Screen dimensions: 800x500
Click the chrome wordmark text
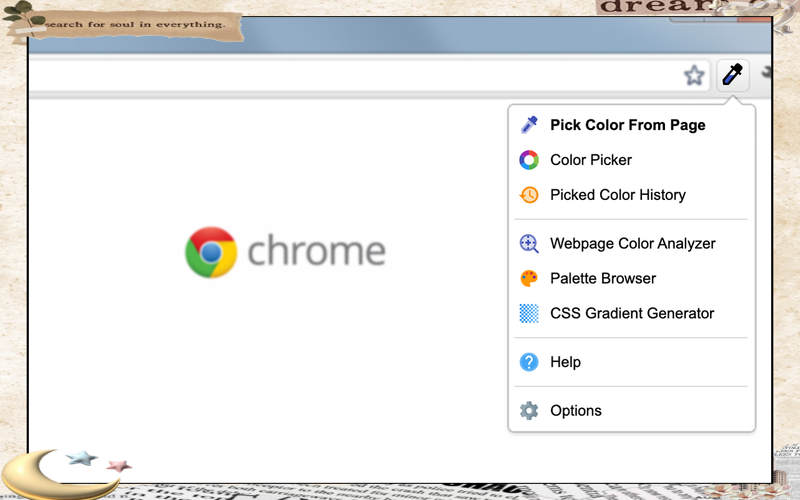tap(316, 250)
